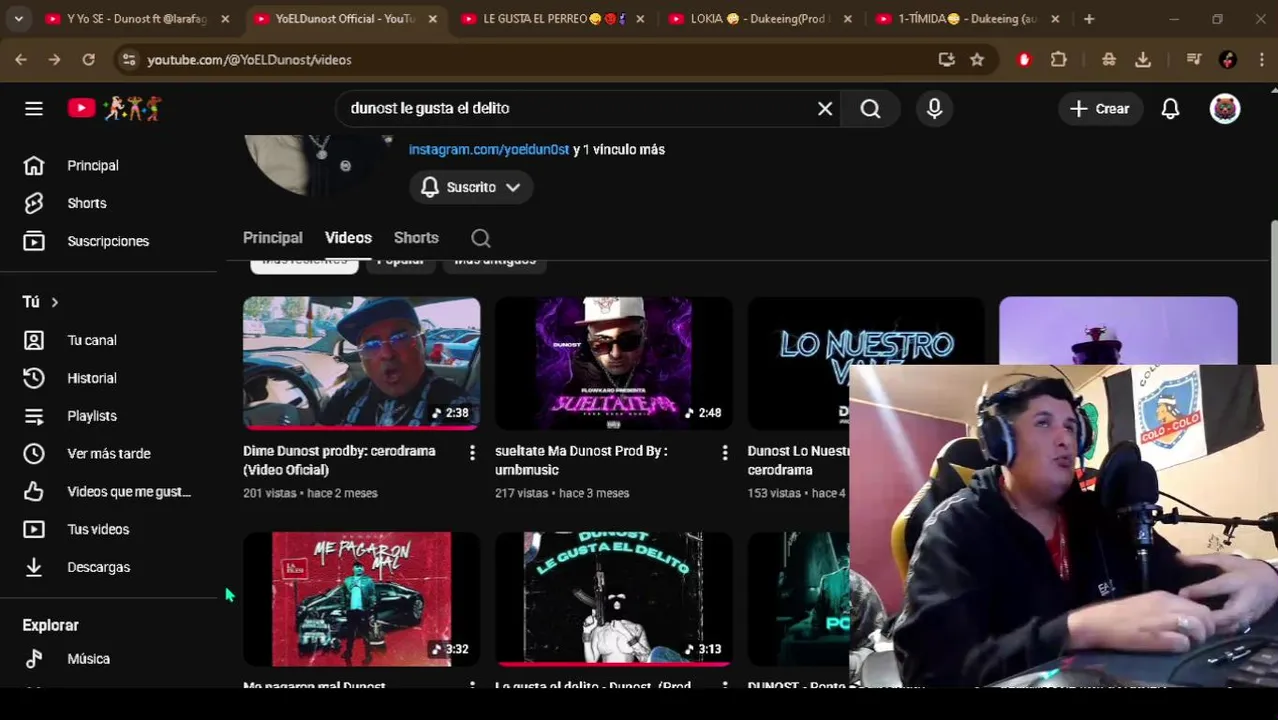Open notifications bell
The image size is (1278, 720).
1170,109
